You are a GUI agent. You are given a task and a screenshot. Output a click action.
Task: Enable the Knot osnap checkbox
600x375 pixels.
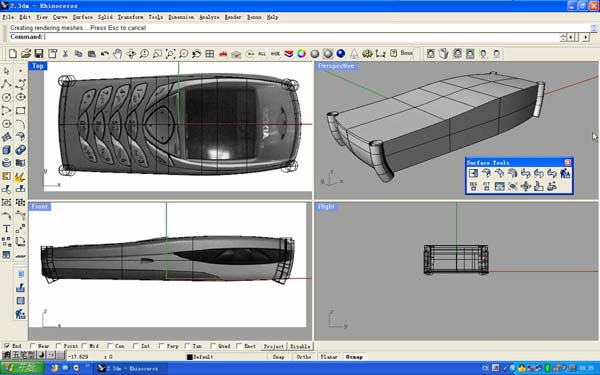[239, 346]
